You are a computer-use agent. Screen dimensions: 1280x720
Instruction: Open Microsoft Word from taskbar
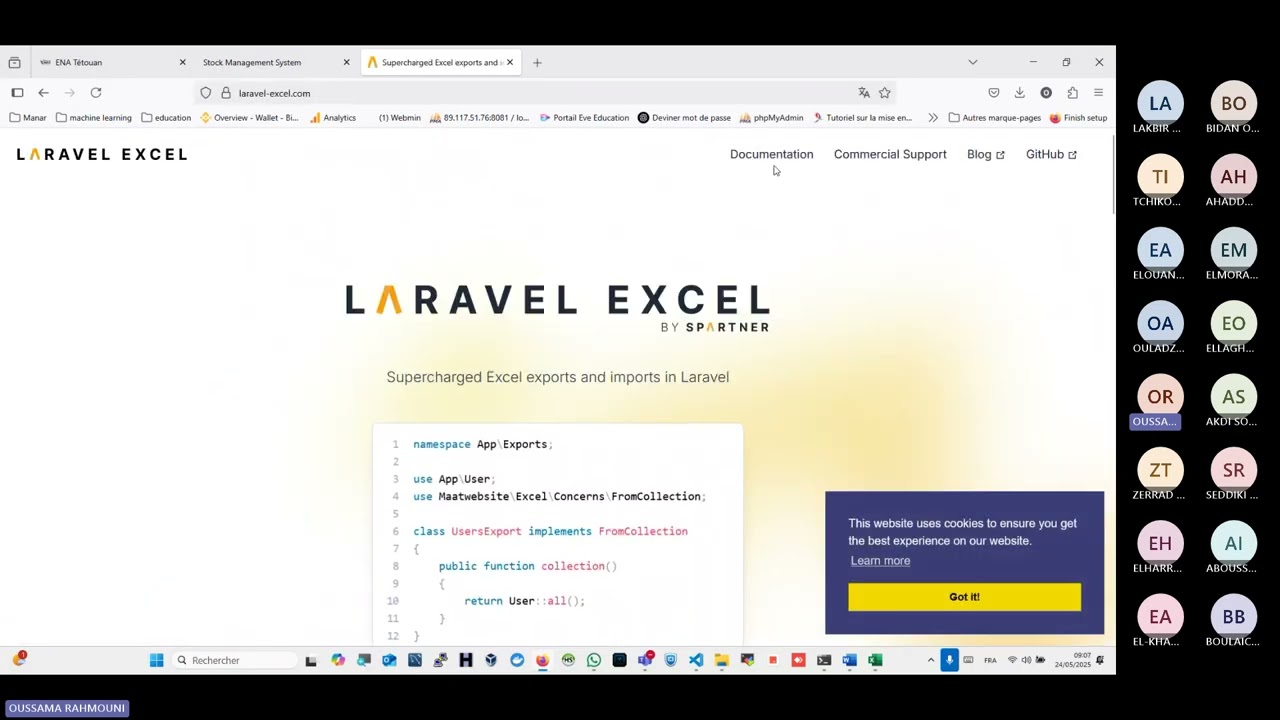coord(849,660)
